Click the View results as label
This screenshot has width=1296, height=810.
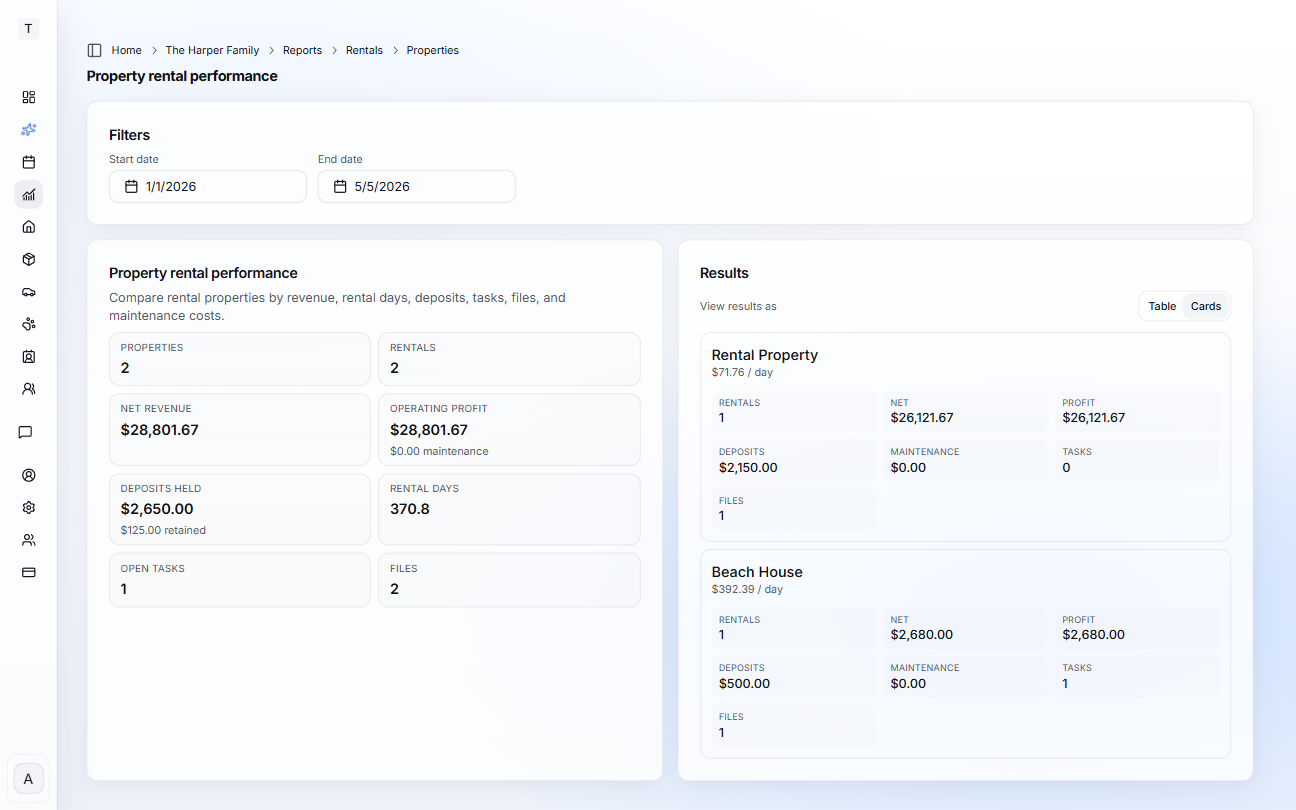(738, 306)
